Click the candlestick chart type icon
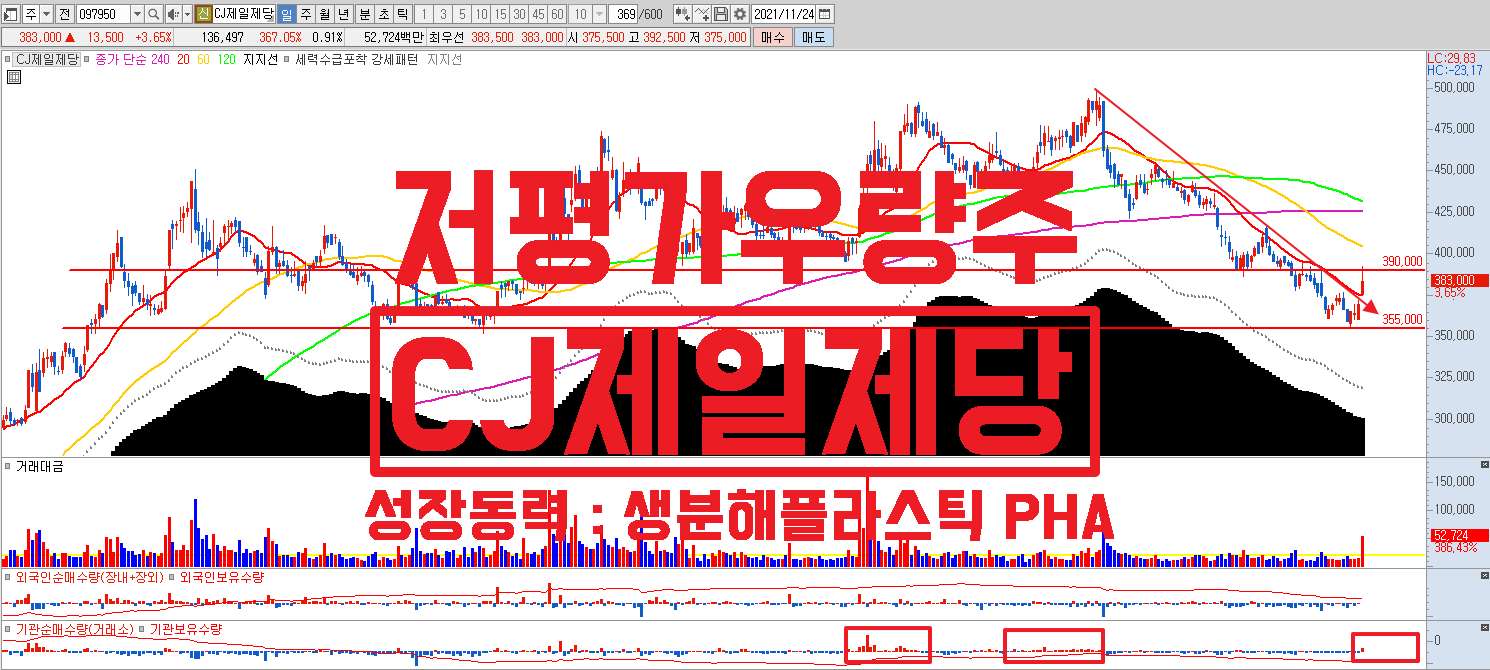1490x670 pixels. click(x=682, y=14)
